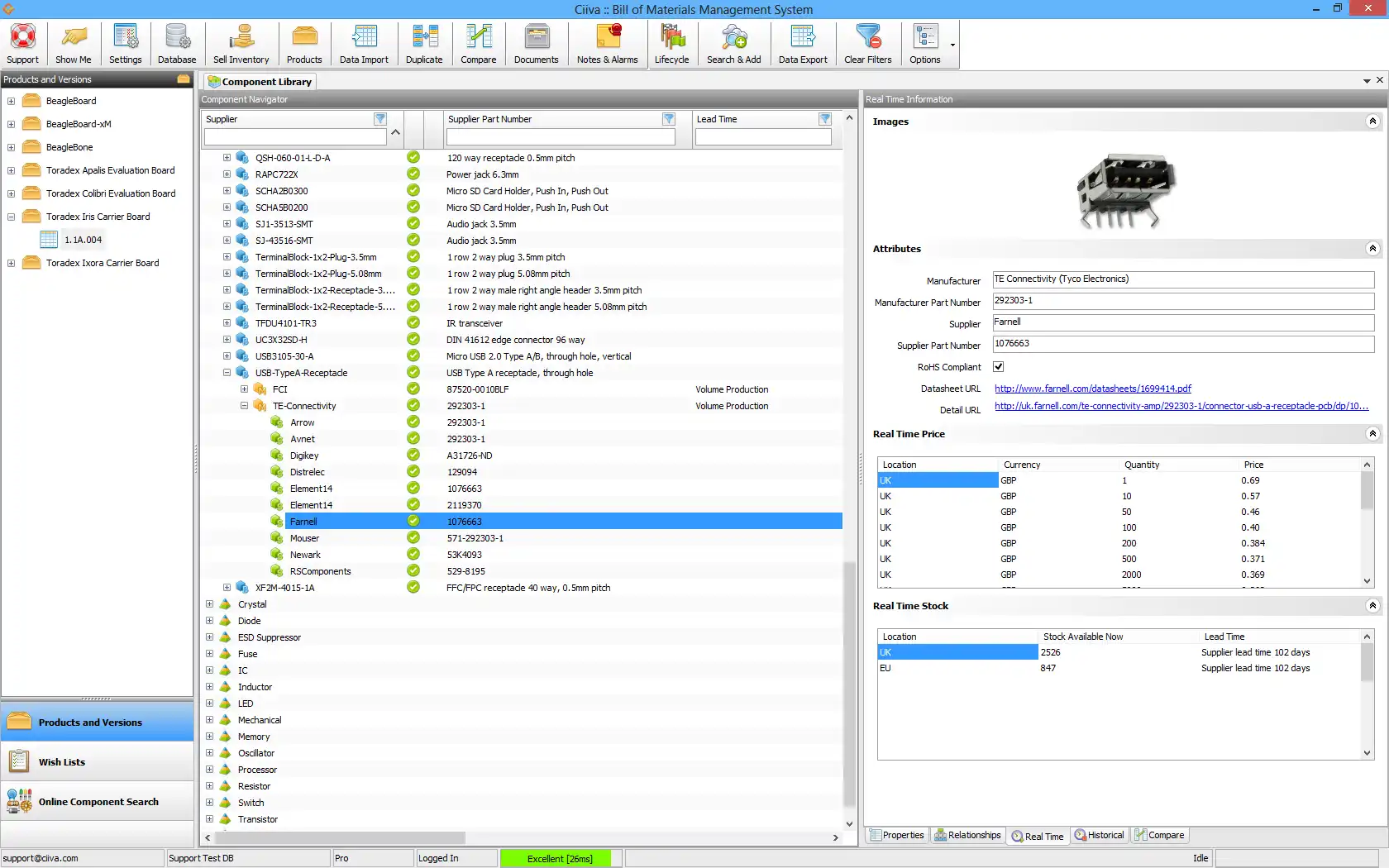
Task: Click the Data Import toolbar icon
Action: click(x=364, y=44)
